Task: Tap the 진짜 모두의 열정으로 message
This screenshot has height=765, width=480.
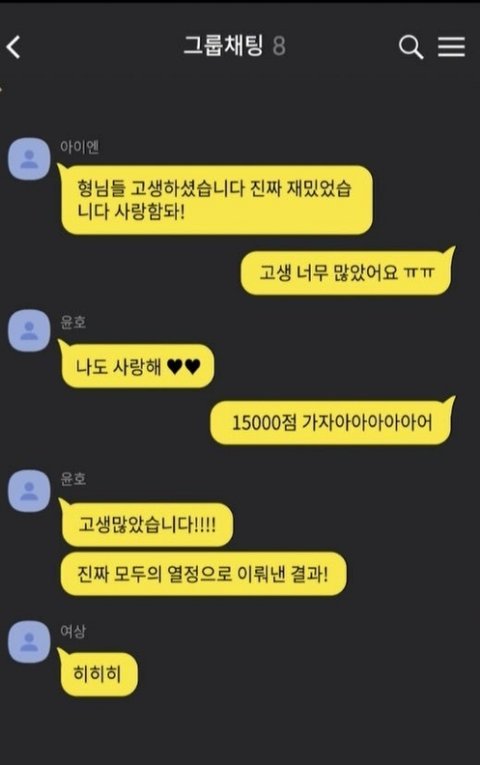Action: click(x=203, y=573)
